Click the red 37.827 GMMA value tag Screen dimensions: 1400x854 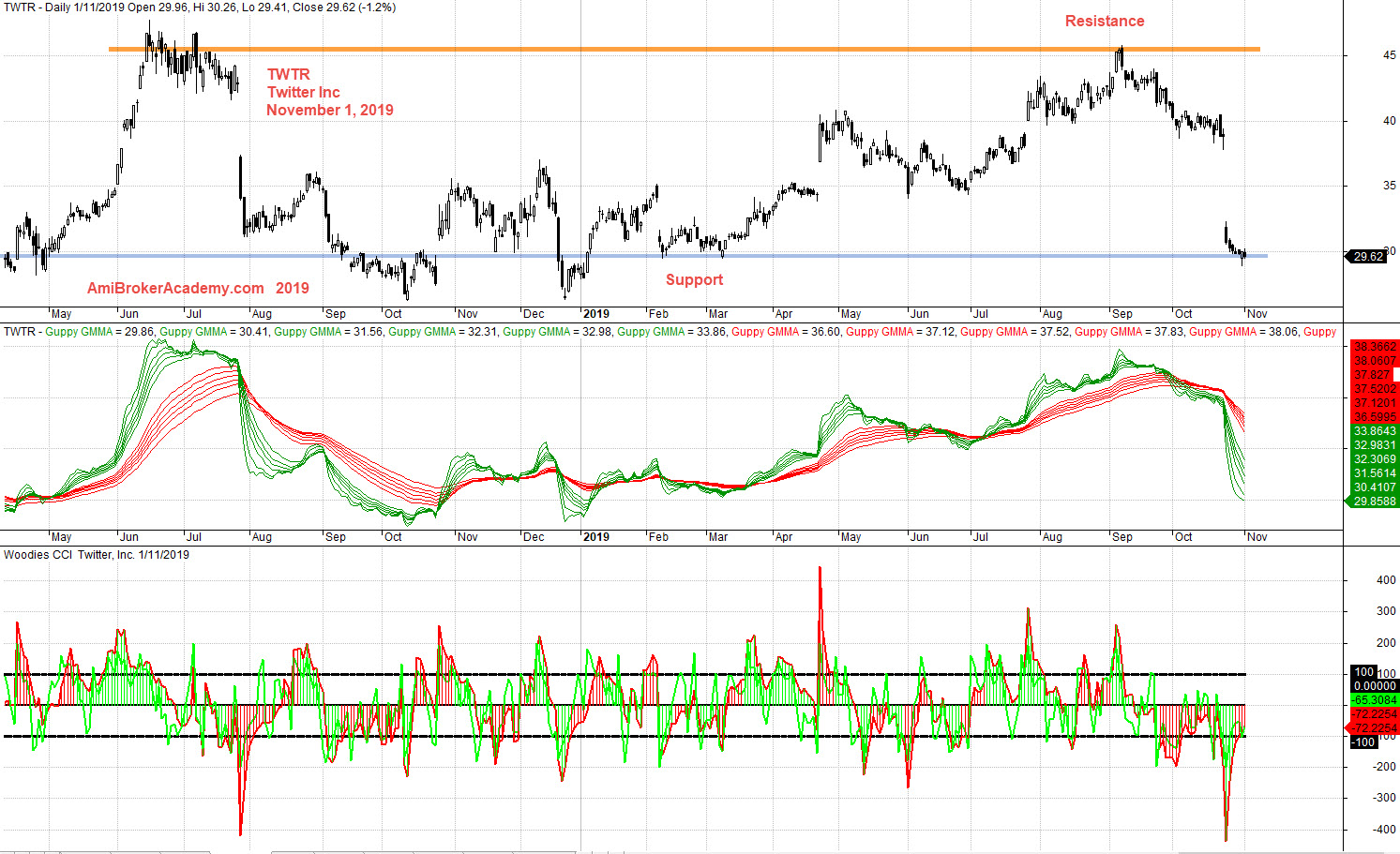coord(1374,375)
